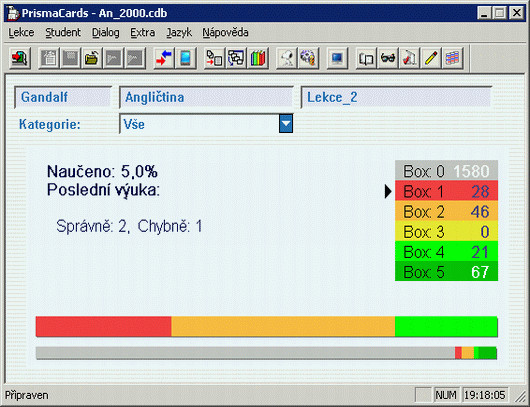The width and height of the screenshot is (530, 407).
Task: Click the Kategorie: label
Action: [x=50, y=124]
